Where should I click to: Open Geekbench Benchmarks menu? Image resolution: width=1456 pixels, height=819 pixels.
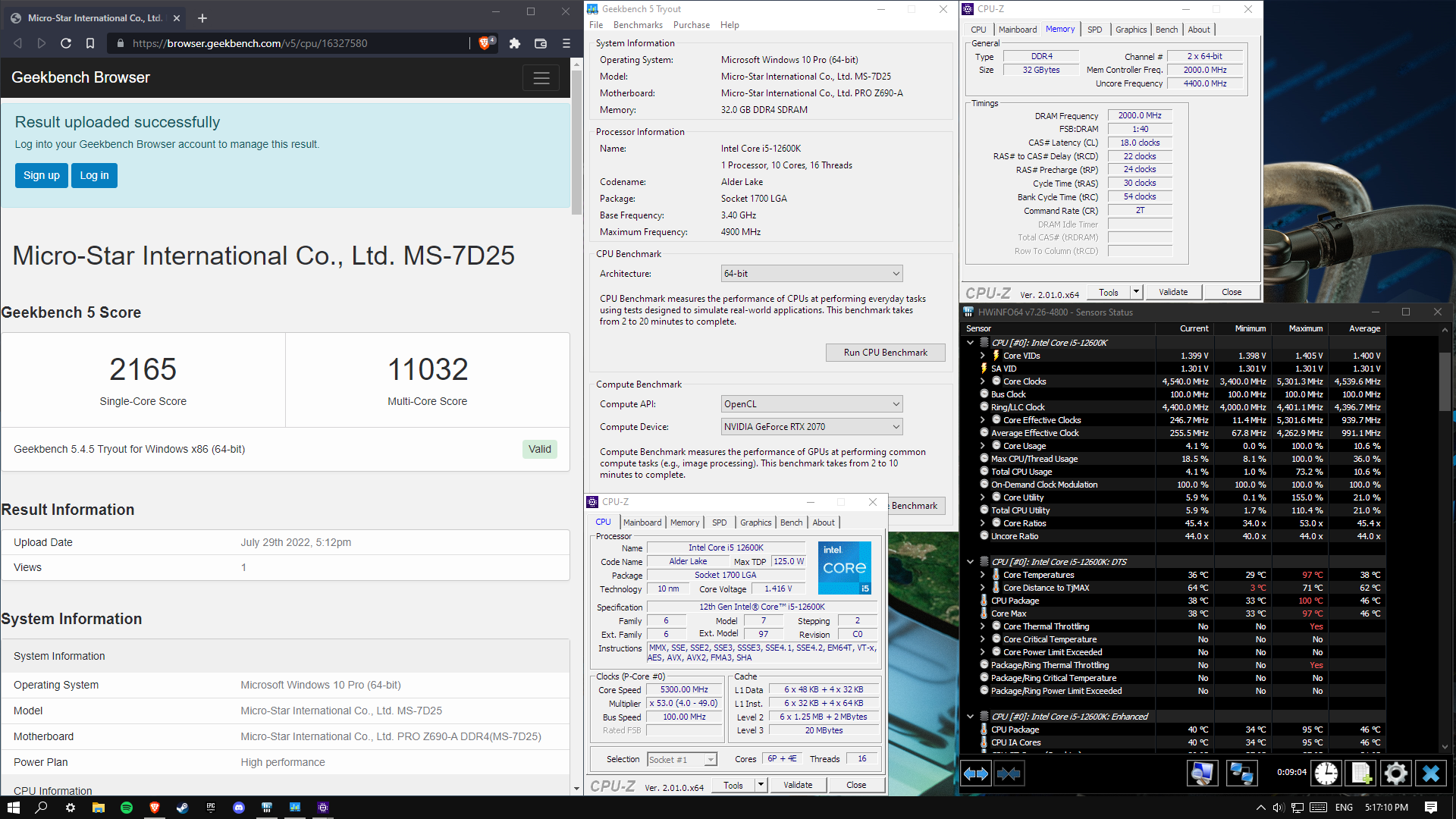(x=638, y=25)
